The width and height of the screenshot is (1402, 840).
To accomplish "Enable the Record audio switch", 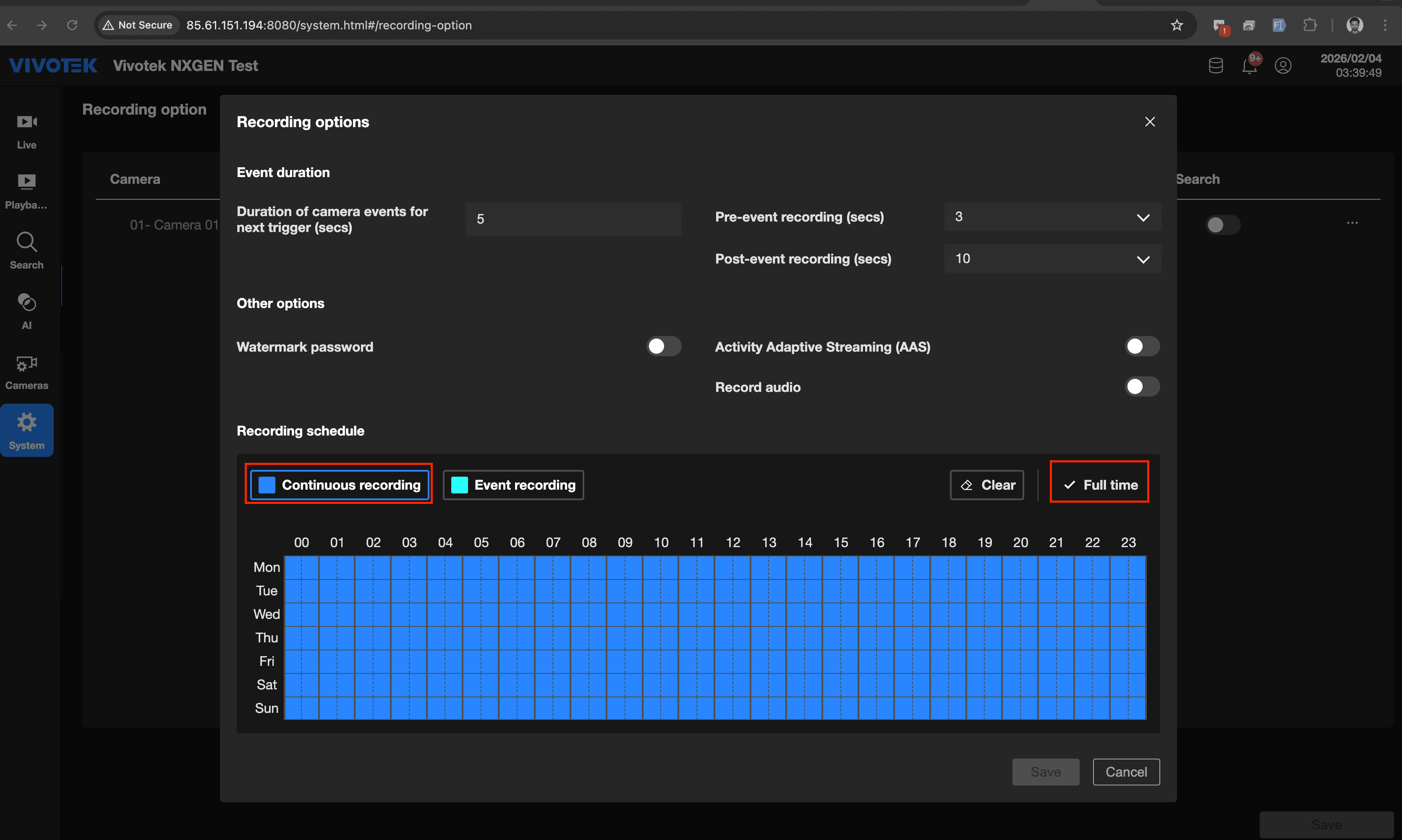I will pos(1141,386).
